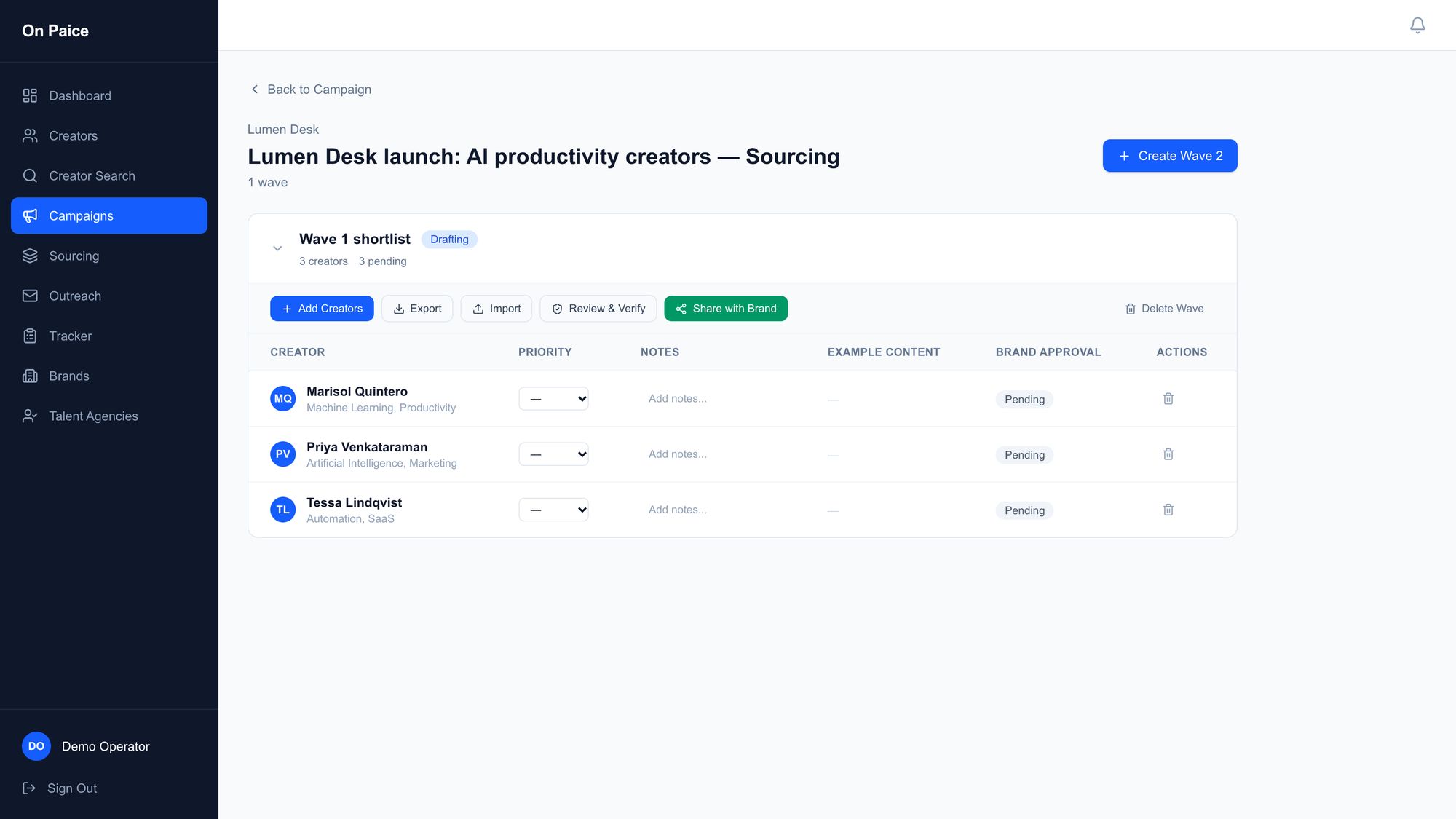Click Share with Brand

pos(726,309)
